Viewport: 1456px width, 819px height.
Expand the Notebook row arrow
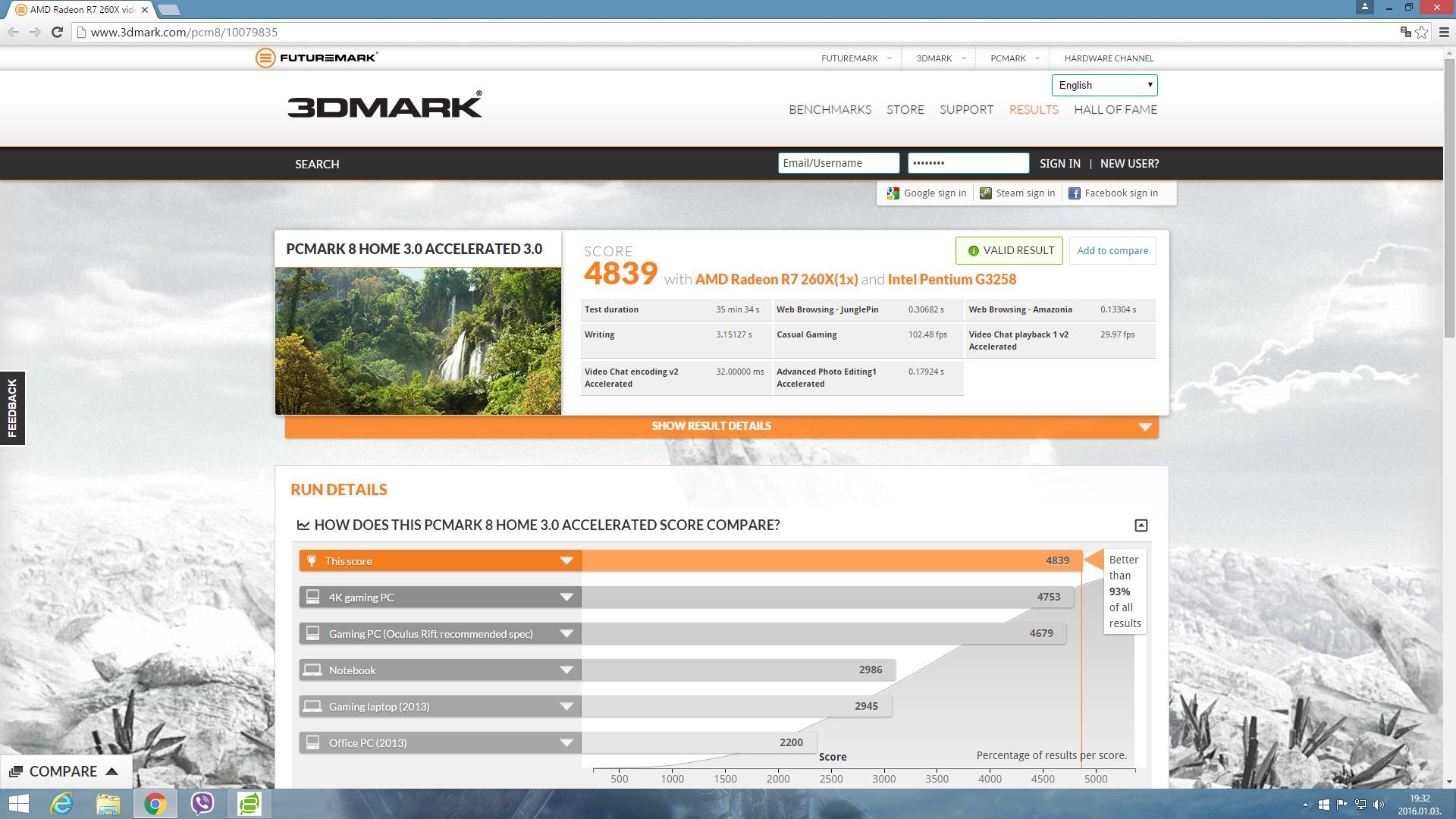pyautogui.click(x=566, y=670)
